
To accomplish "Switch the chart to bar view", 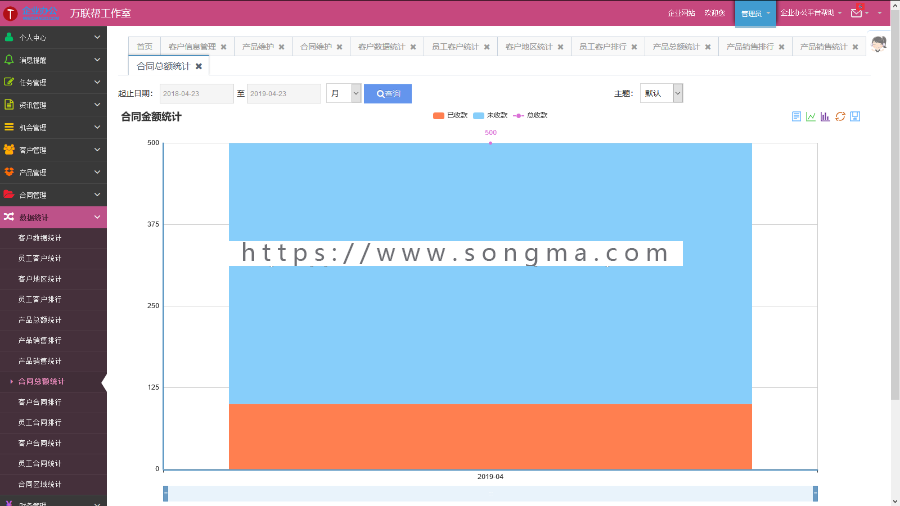I will pos(825,116).
